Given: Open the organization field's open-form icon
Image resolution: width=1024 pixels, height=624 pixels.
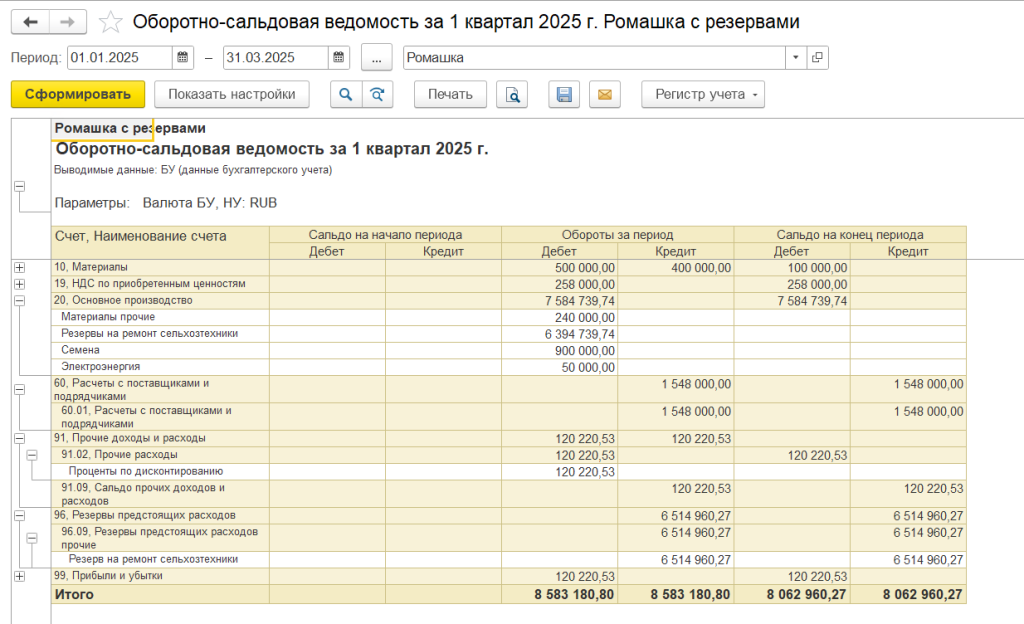Looking at the screenshot, I should [817, 58].
